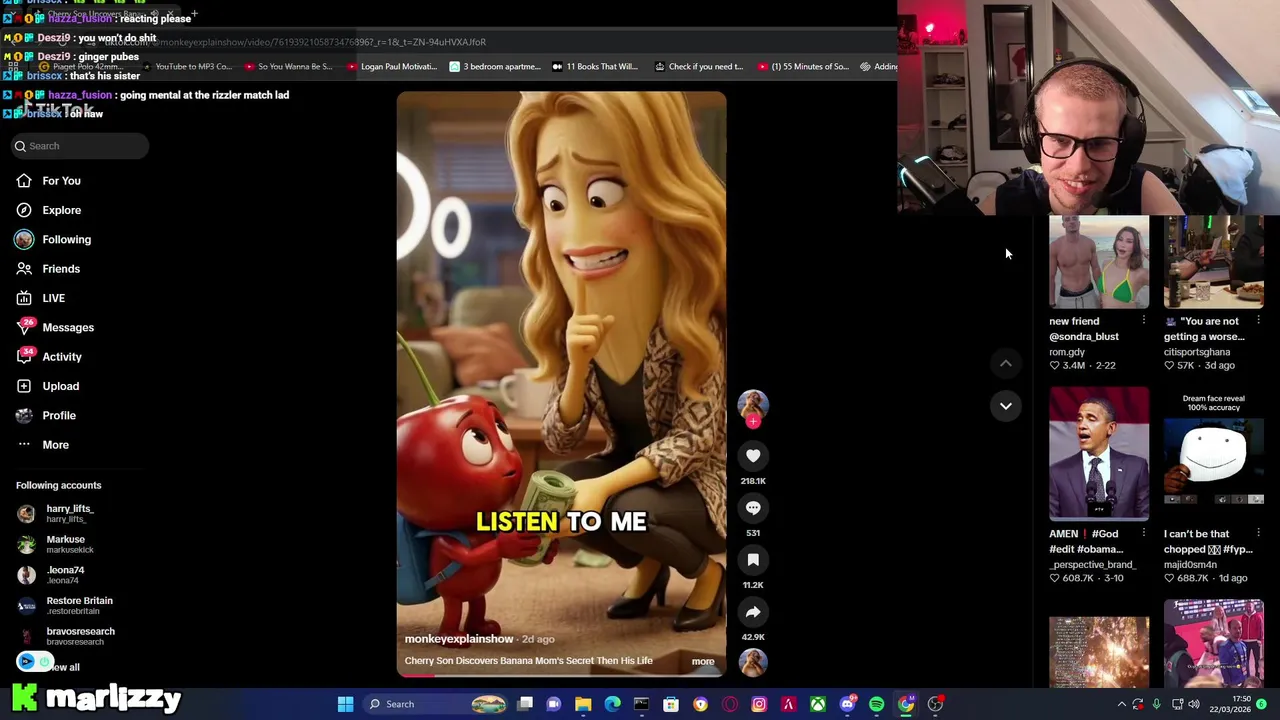Open Obama AMEN video thumbnail
Screen dimensions: 1280x720
(1099, 454)
